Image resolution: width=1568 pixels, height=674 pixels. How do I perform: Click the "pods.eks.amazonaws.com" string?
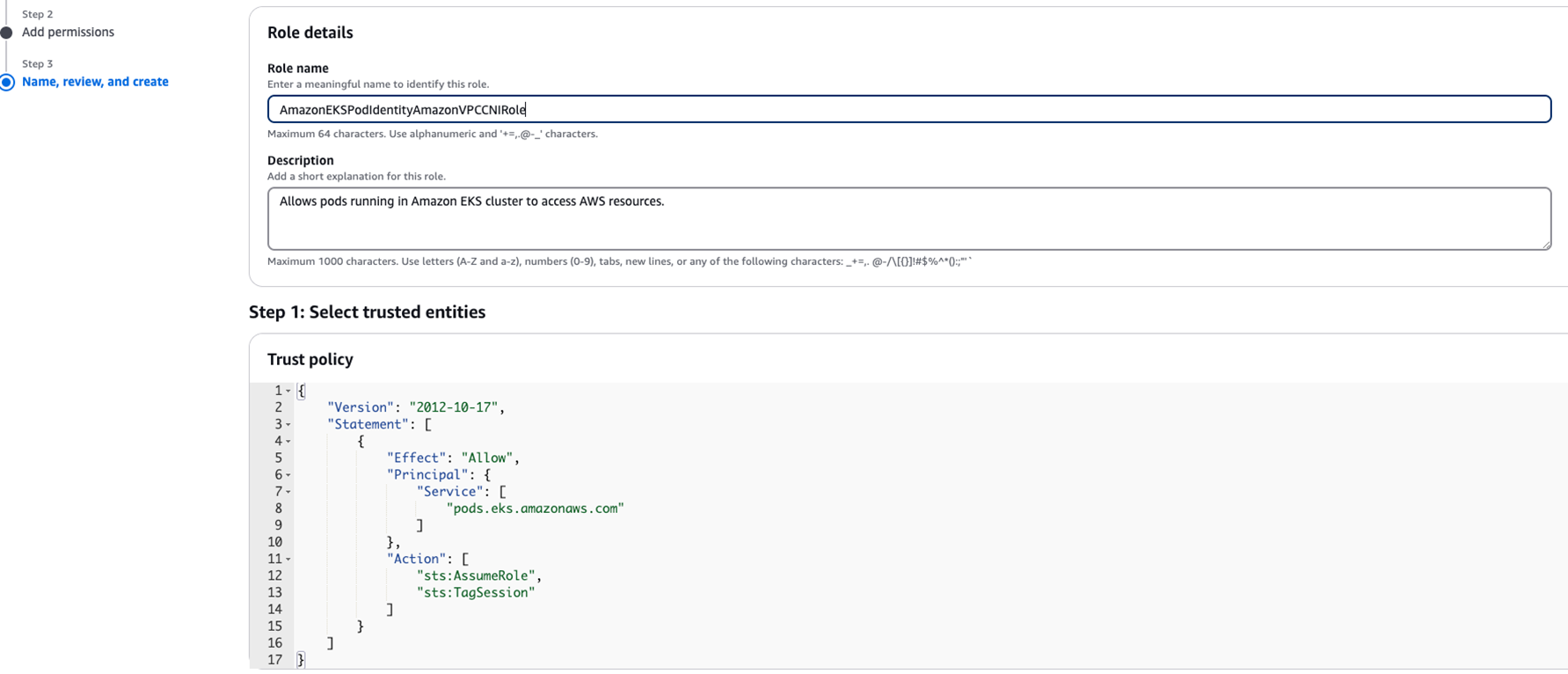point(535,509)
